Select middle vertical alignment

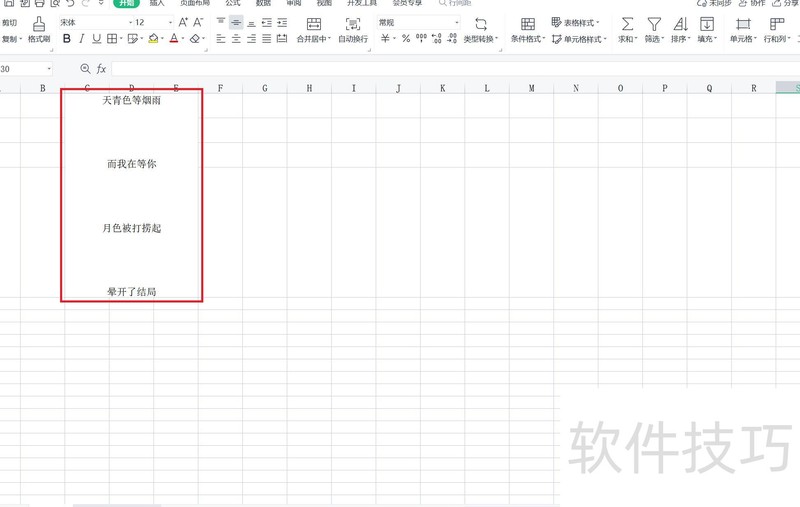(x=236, y=22)
